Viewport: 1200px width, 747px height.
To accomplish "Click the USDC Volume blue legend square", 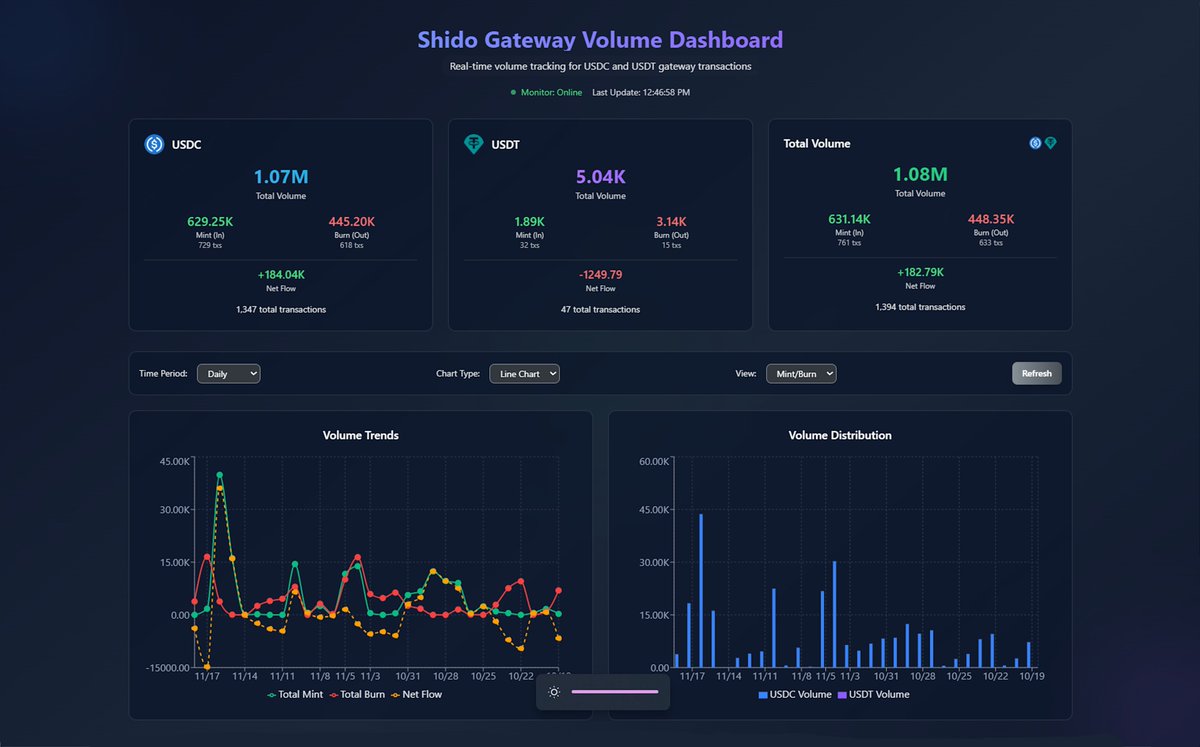I will coord(761,694).
